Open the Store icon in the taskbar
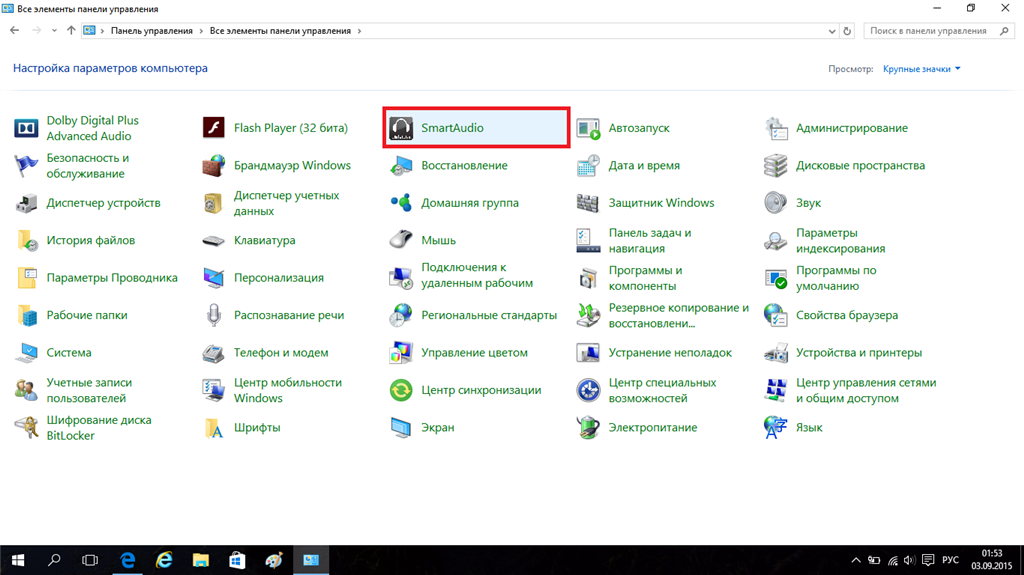This screenshot has width=1024, height=575. point(237,560)
